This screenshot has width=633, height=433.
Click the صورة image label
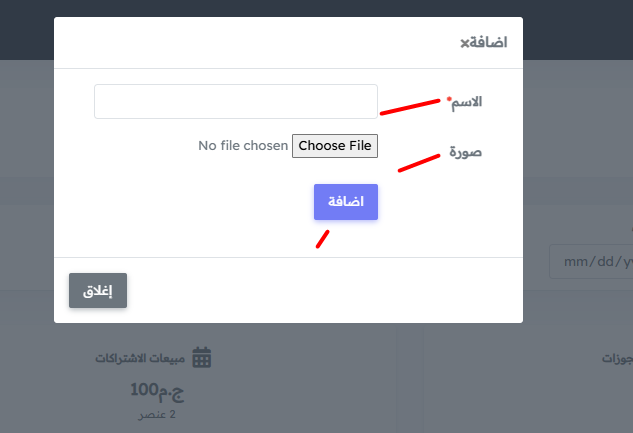click(465, 152)
